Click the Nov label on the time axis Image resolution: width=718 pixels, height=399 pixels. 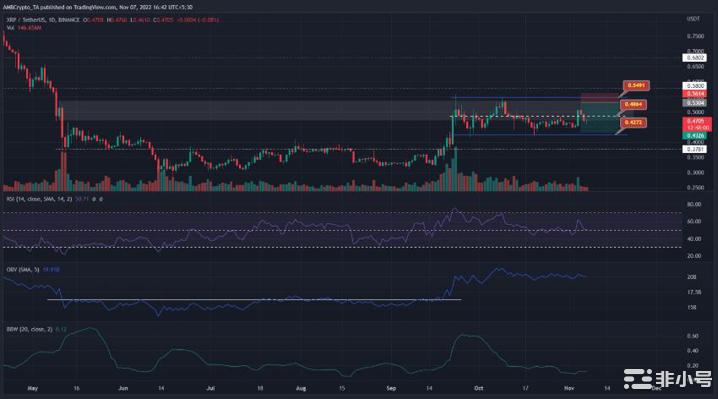pos(569,388)
